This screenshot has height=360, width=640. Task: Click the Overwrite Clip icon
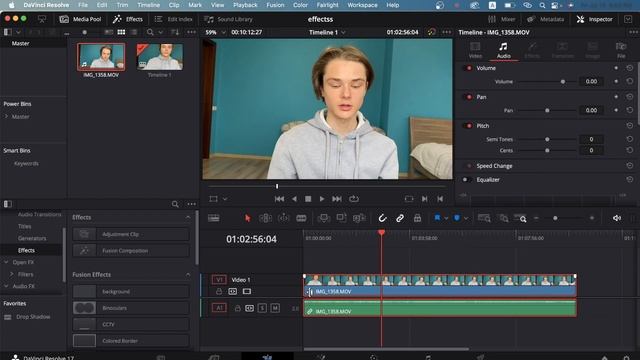coord(341,218)
